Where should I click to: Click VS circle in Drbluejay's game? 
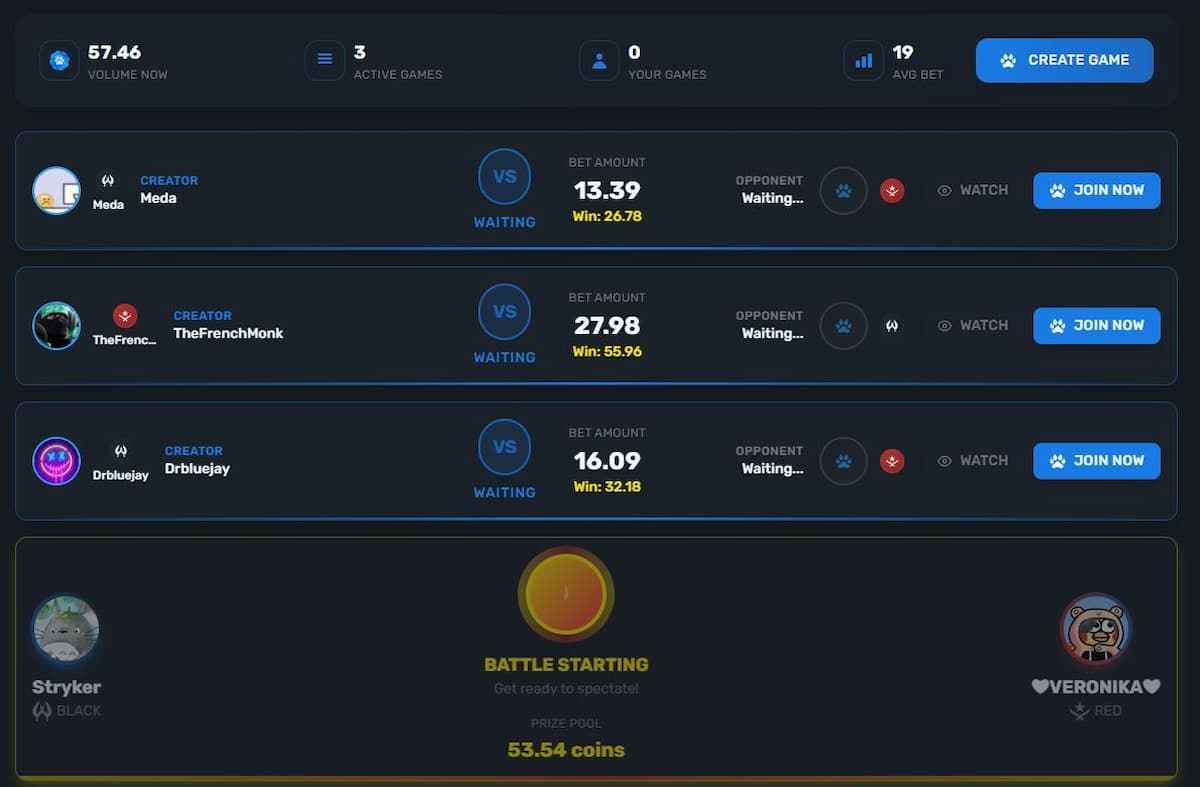click(x=504, y=446)
